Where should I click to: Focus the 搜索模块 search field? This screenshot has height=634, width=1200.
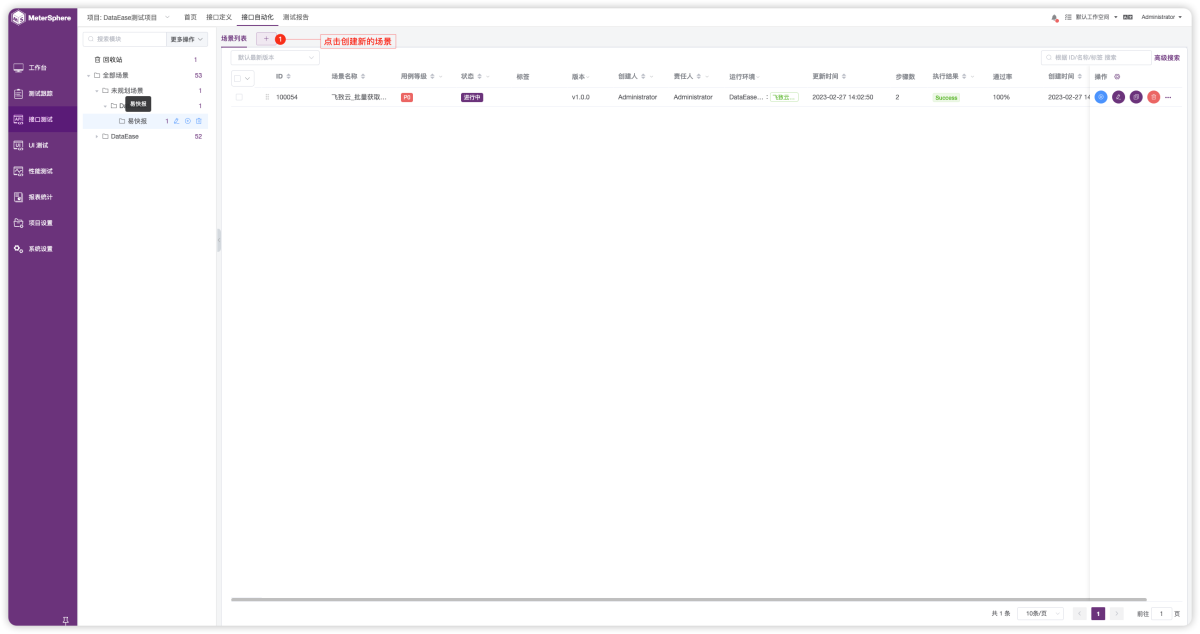coord(125,39)
